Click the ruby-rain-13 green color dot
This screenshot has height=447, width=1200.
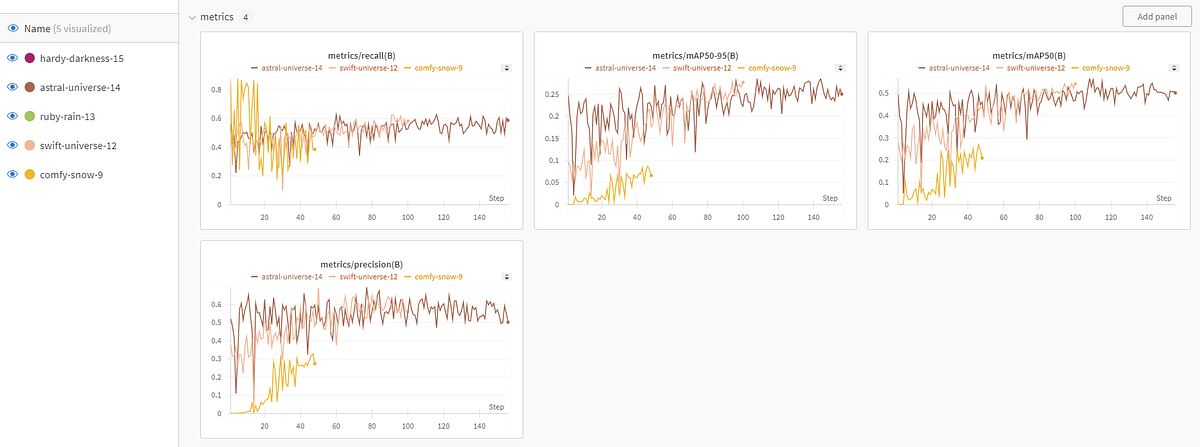pyautogui.click(x=31, y=116)
